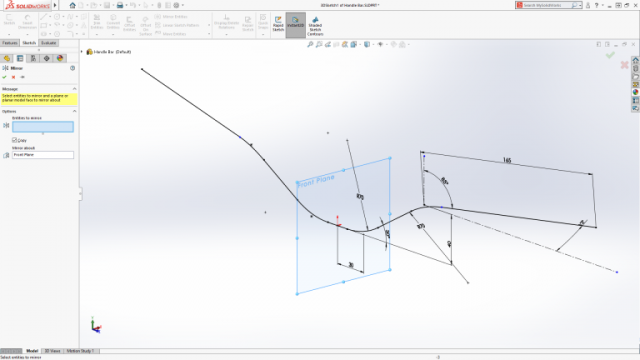Confirm sketch with green corner checkmark
640x360 pixels.
610,55
